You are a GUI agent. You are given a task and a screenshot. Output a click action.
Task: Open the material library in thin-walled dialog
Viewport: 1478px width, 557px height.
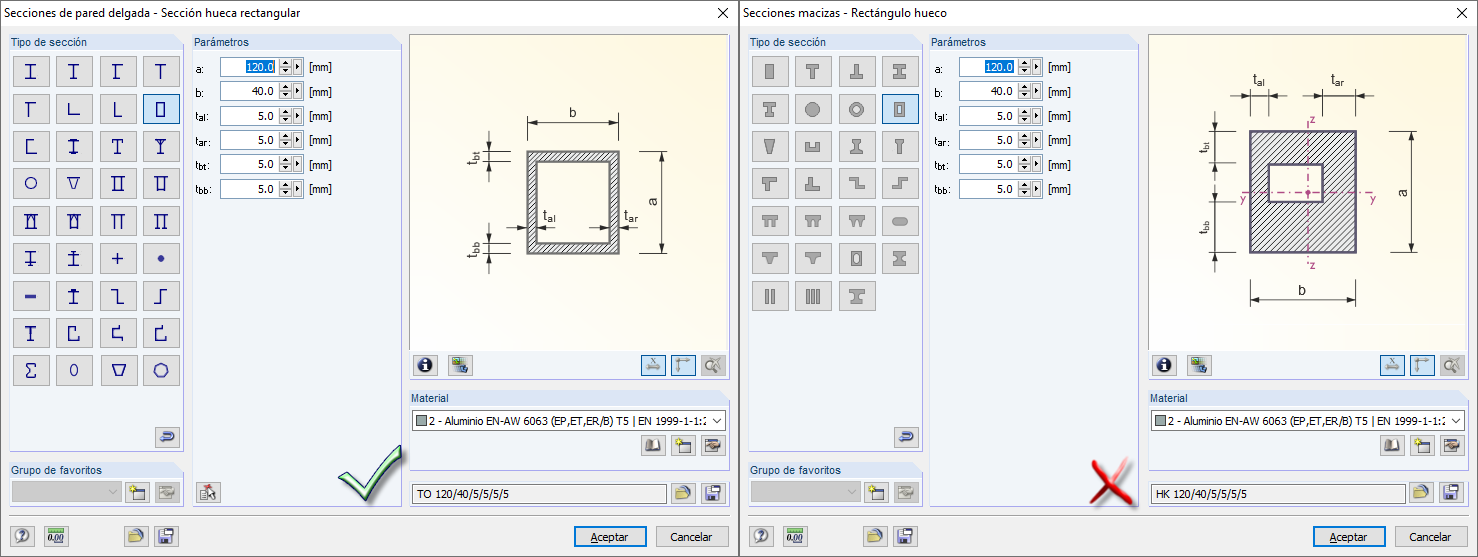tap(654, 446)
